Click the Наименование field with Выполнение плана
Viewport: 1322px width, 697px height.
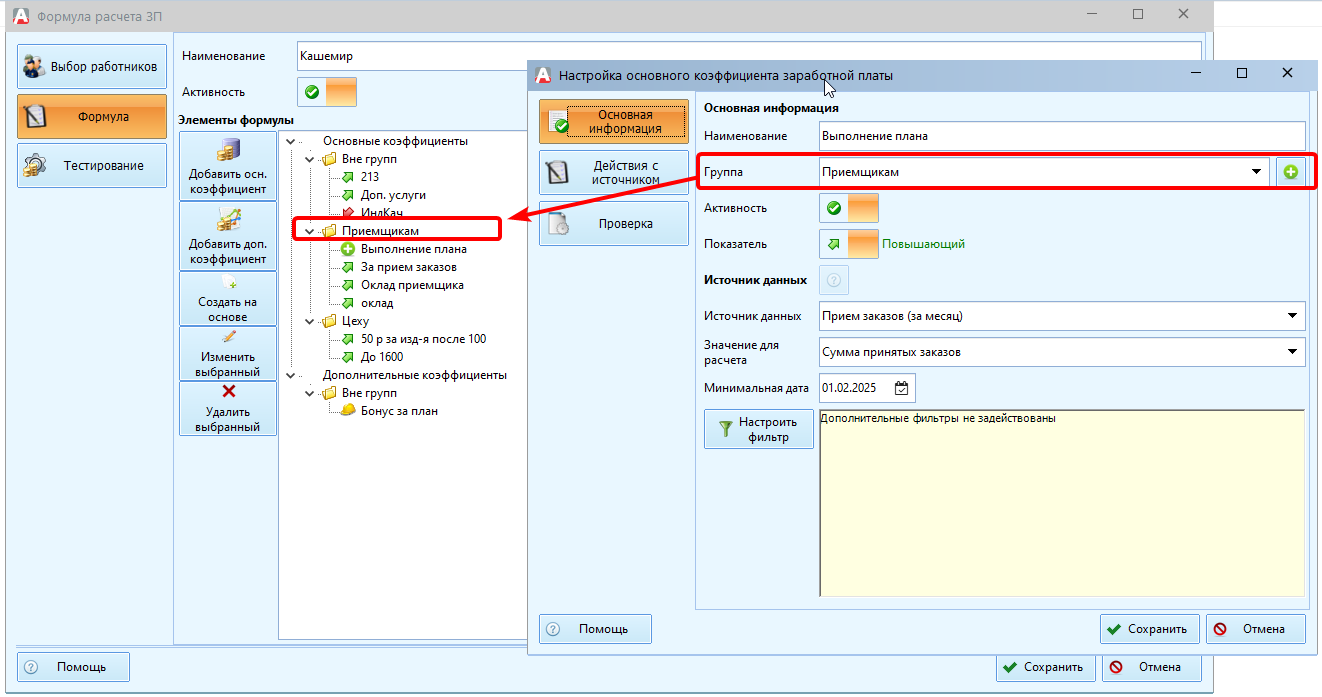coord(1061,136)
